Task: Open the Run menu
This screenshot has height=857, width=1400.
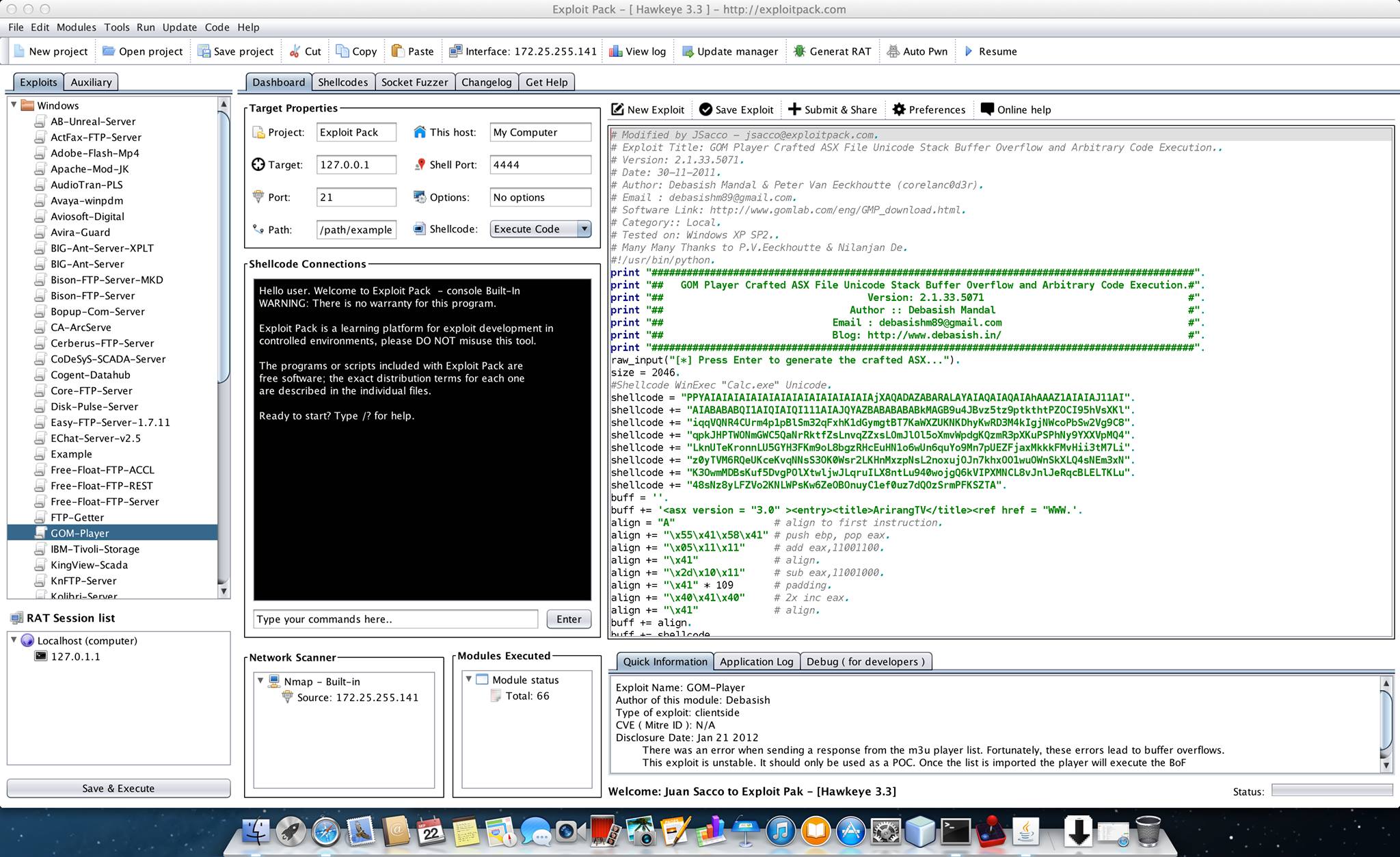Action: pos(146,27)
